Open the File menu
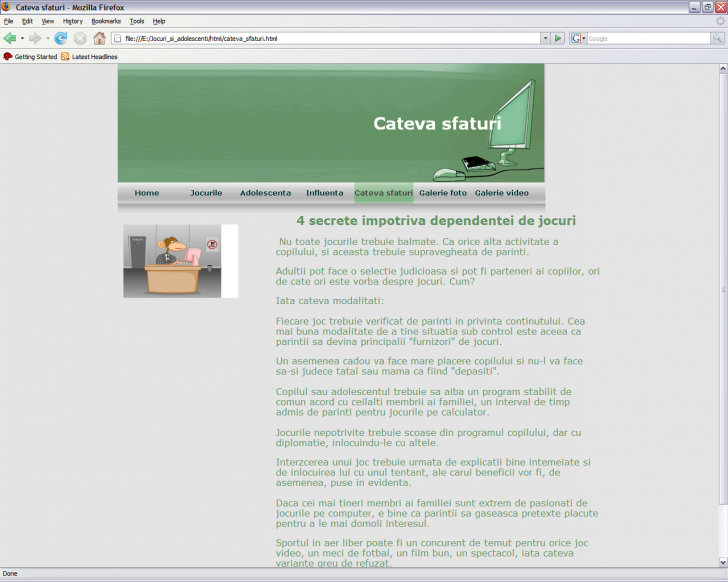 click(8, 21)
